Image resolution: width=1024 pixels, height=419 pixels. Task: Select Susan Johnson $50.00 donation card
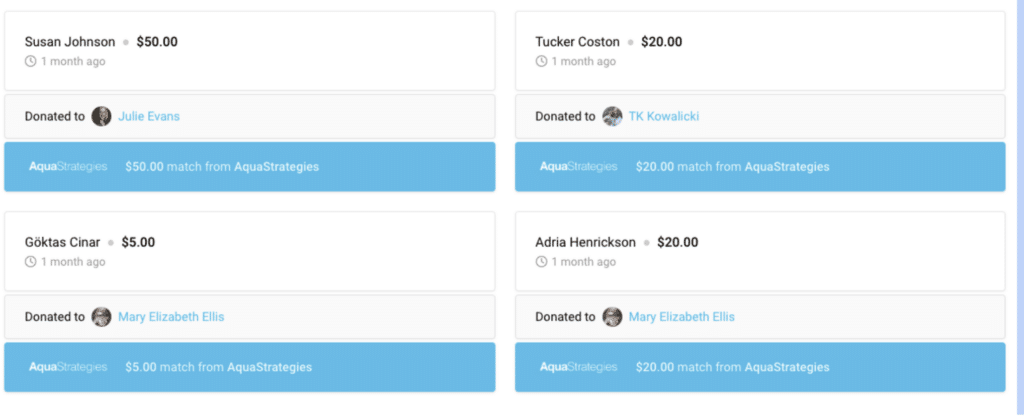[x=249, y=51]
